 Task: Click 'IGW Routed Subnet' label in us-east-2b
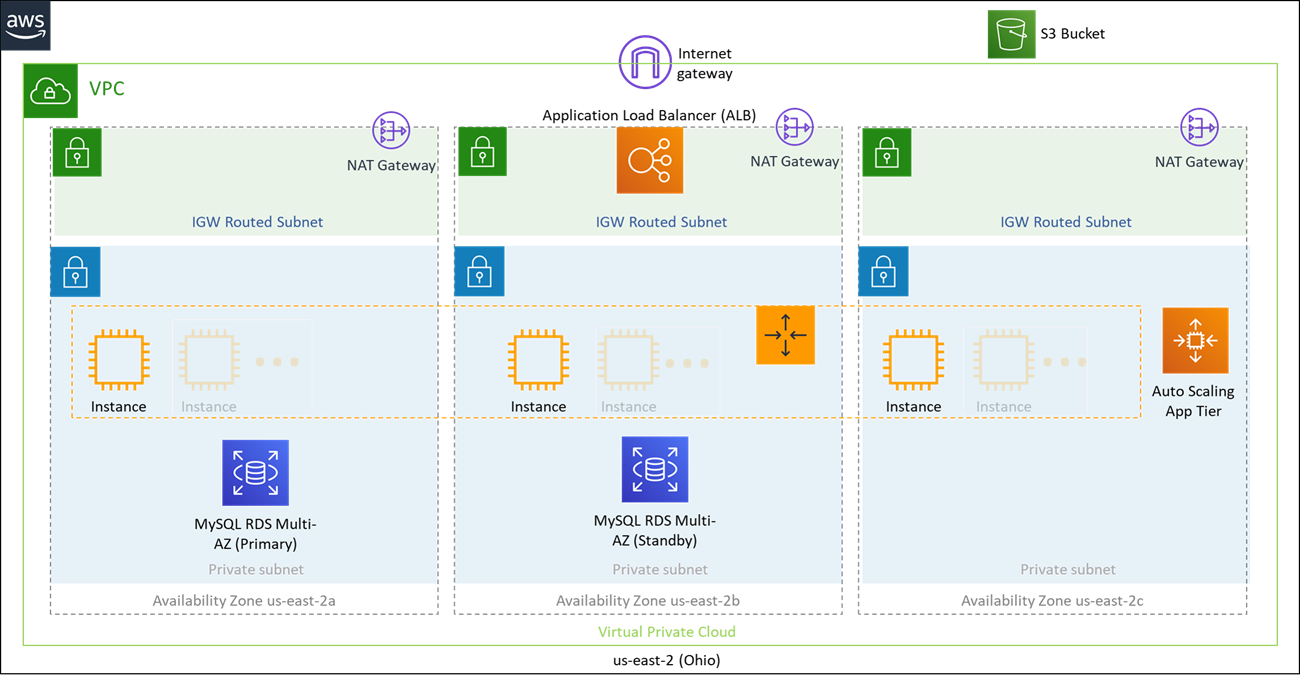pyautogui.click(x=662, y=222)
